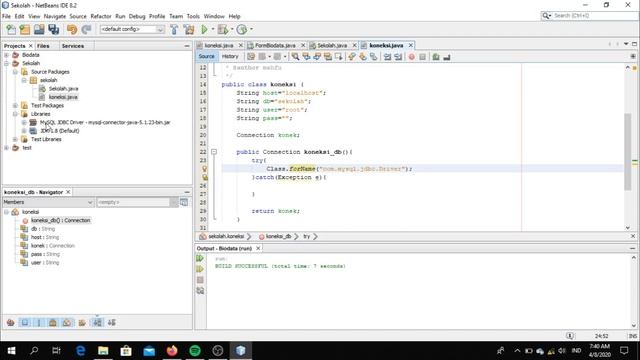Click the try breadcrumb

307,237
